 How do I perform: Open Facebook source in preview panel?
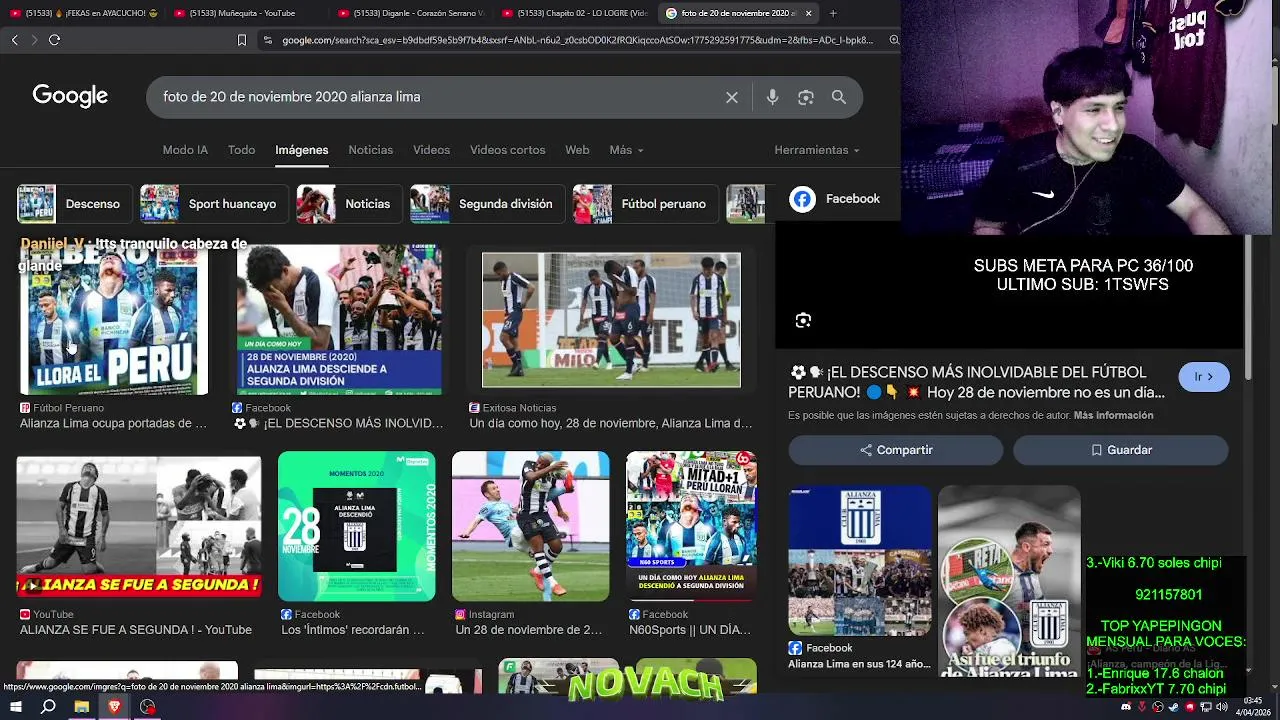coord(835,199)
